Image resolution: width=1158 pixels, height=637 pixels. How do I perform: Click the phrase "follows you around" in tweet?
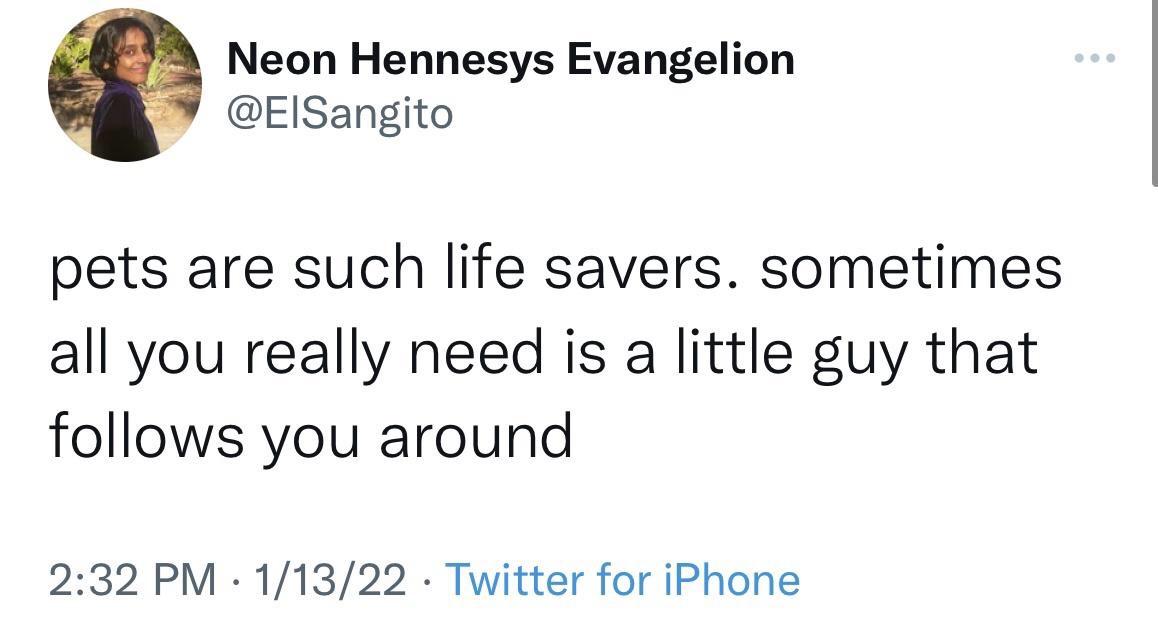click(x=311, y=437)
